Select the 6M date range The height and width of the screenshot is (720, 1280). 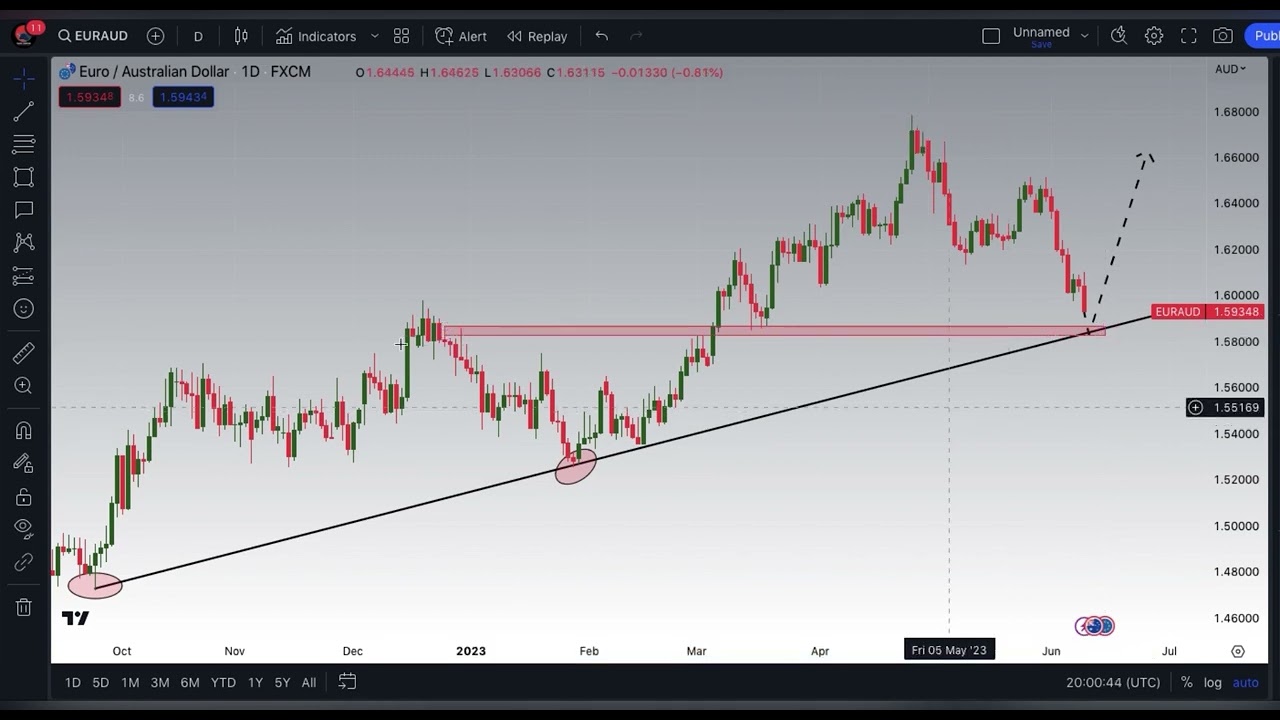190,682
